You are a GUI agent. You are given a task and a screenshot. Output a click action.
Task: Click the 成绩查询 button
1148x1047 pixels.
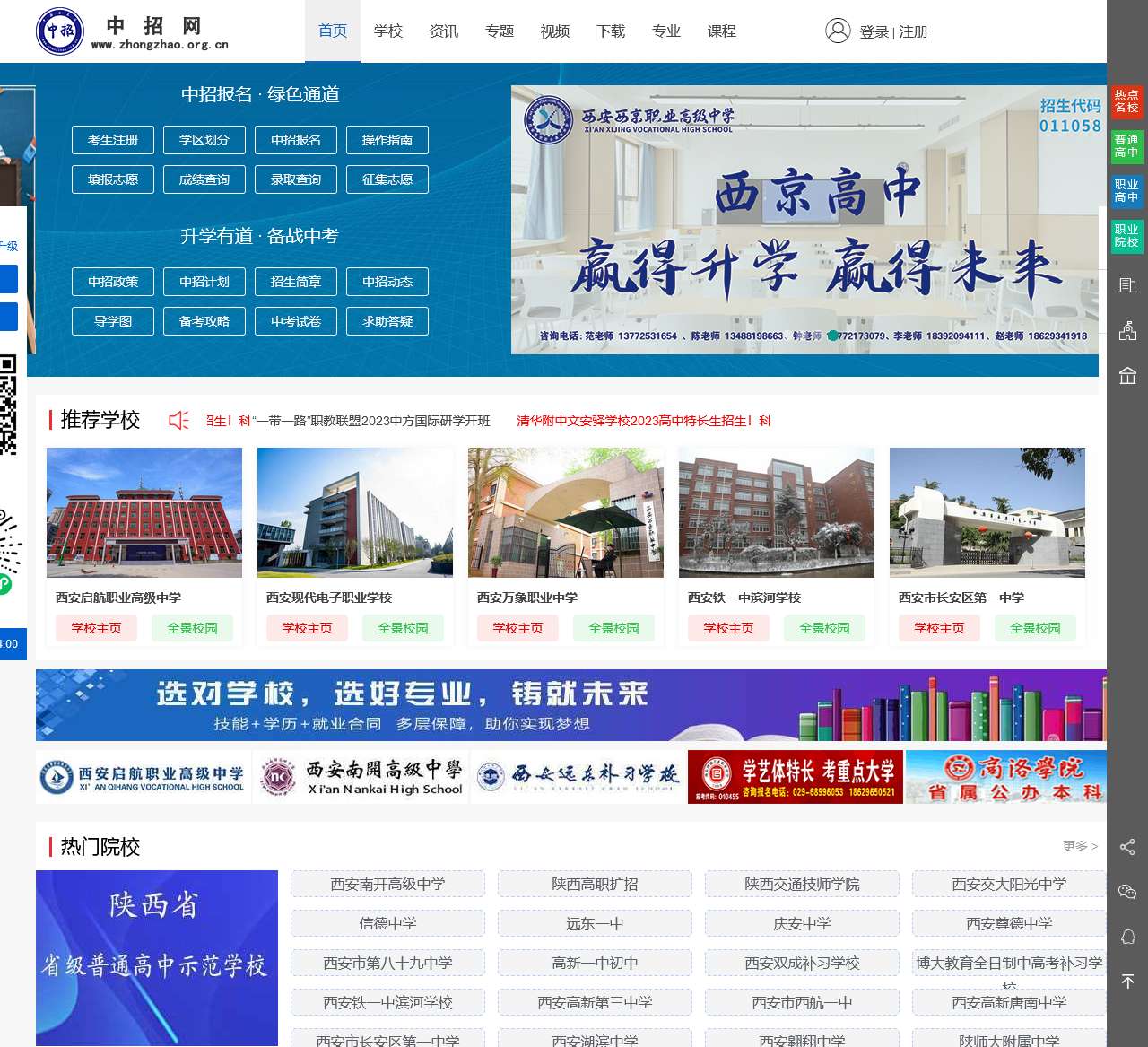(x=204, y=179)
